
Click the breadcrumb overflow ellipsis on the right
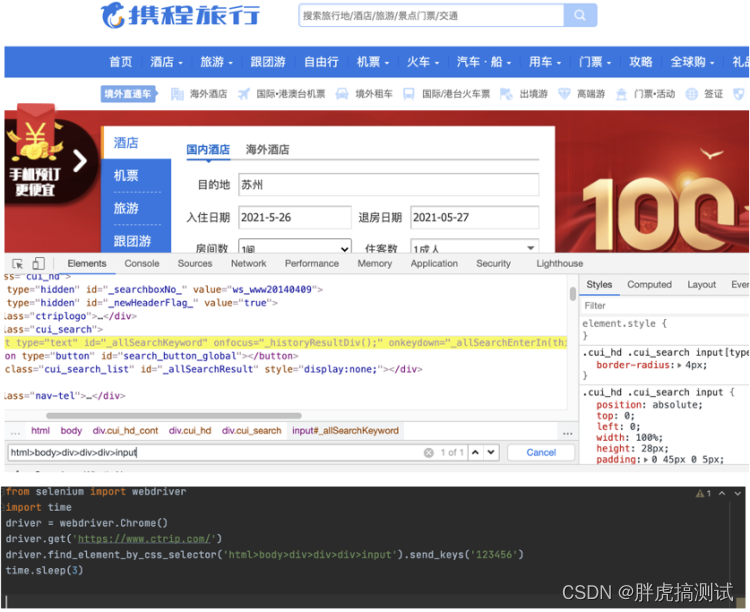pyautogui.click(x=567, y=432)
